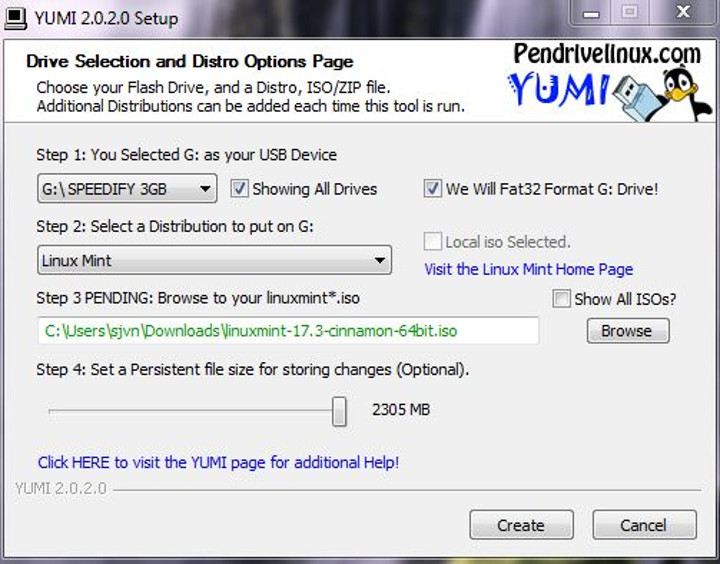Click the persistent file size slider handle
Viewport: 720px width, 564px height.
pos(339,412)
